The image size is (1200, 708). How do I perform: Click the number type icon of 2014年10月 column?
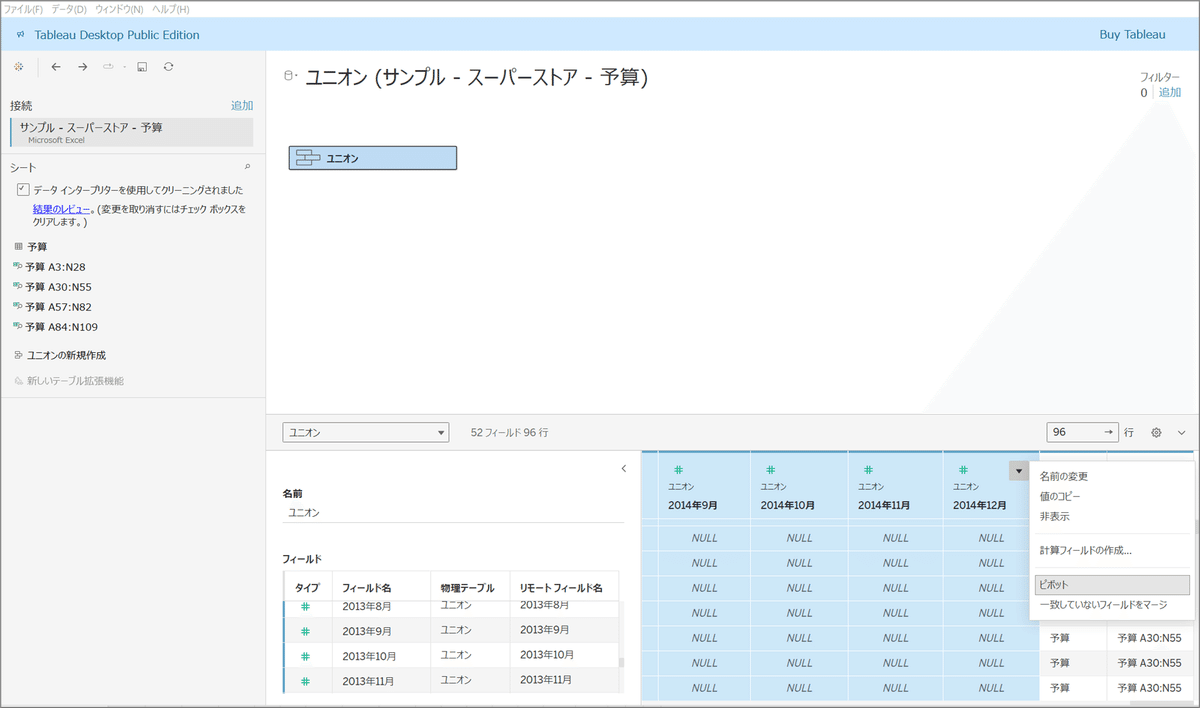point(770,469)
